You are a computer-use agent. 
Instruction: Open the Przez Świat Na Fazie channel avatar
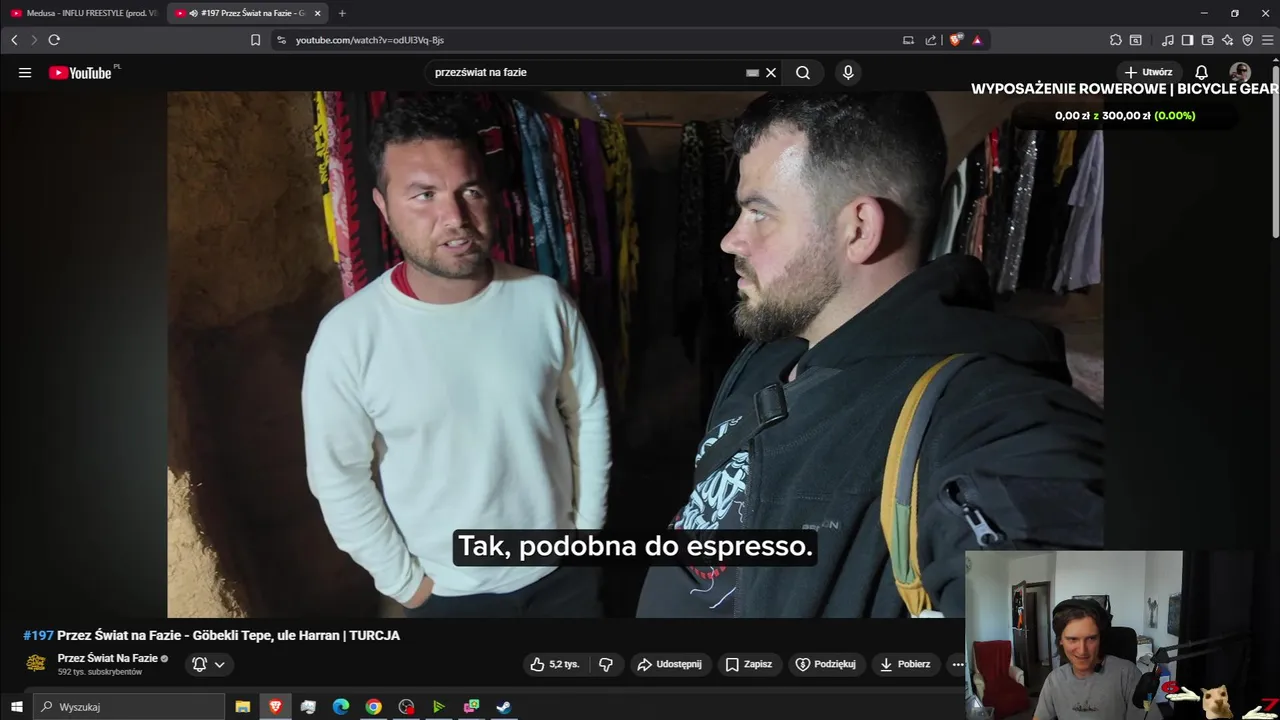[36, 663]
